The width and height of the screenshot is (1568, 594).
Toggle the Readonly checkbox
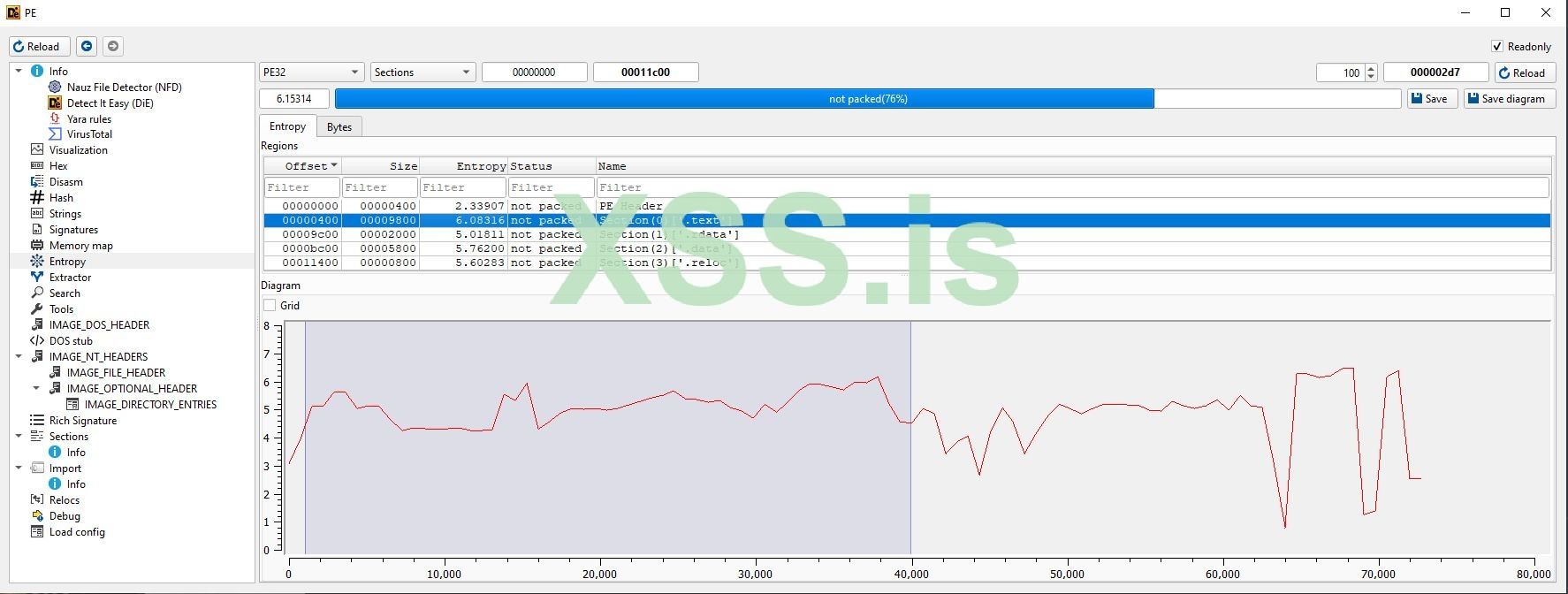coord(1497,46)
